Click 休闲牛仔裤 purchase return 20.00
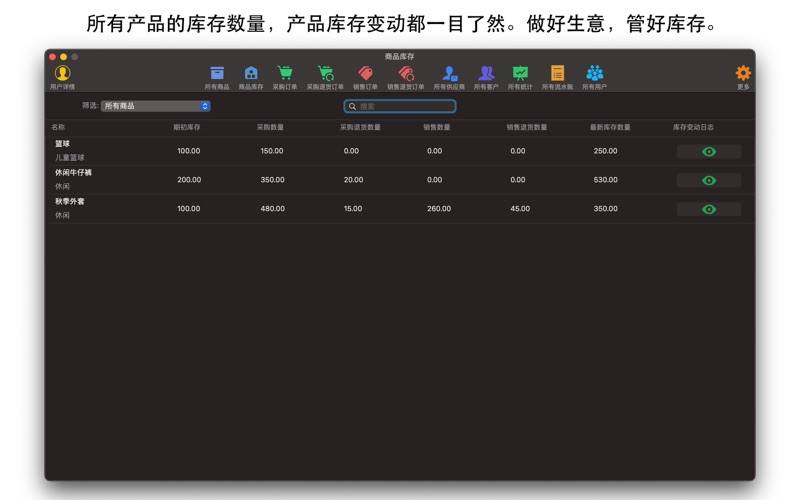The width and height of the screenshot is (800, 500). (x=354, y=180)
